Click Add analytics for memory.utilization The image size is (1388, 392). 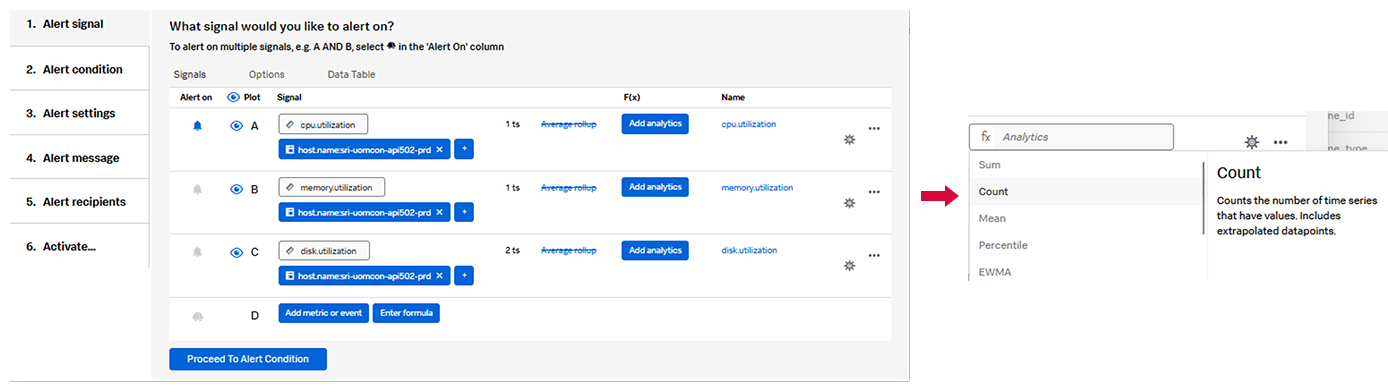click(x=655, y=186)
